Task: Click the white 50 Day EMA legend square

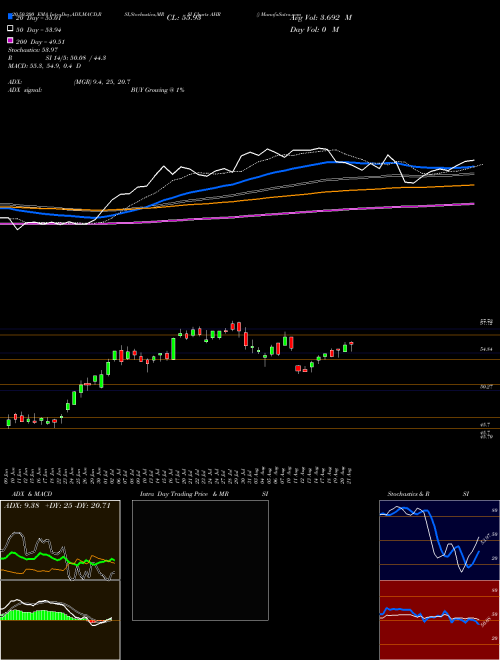Action: (x=10, y=29)
